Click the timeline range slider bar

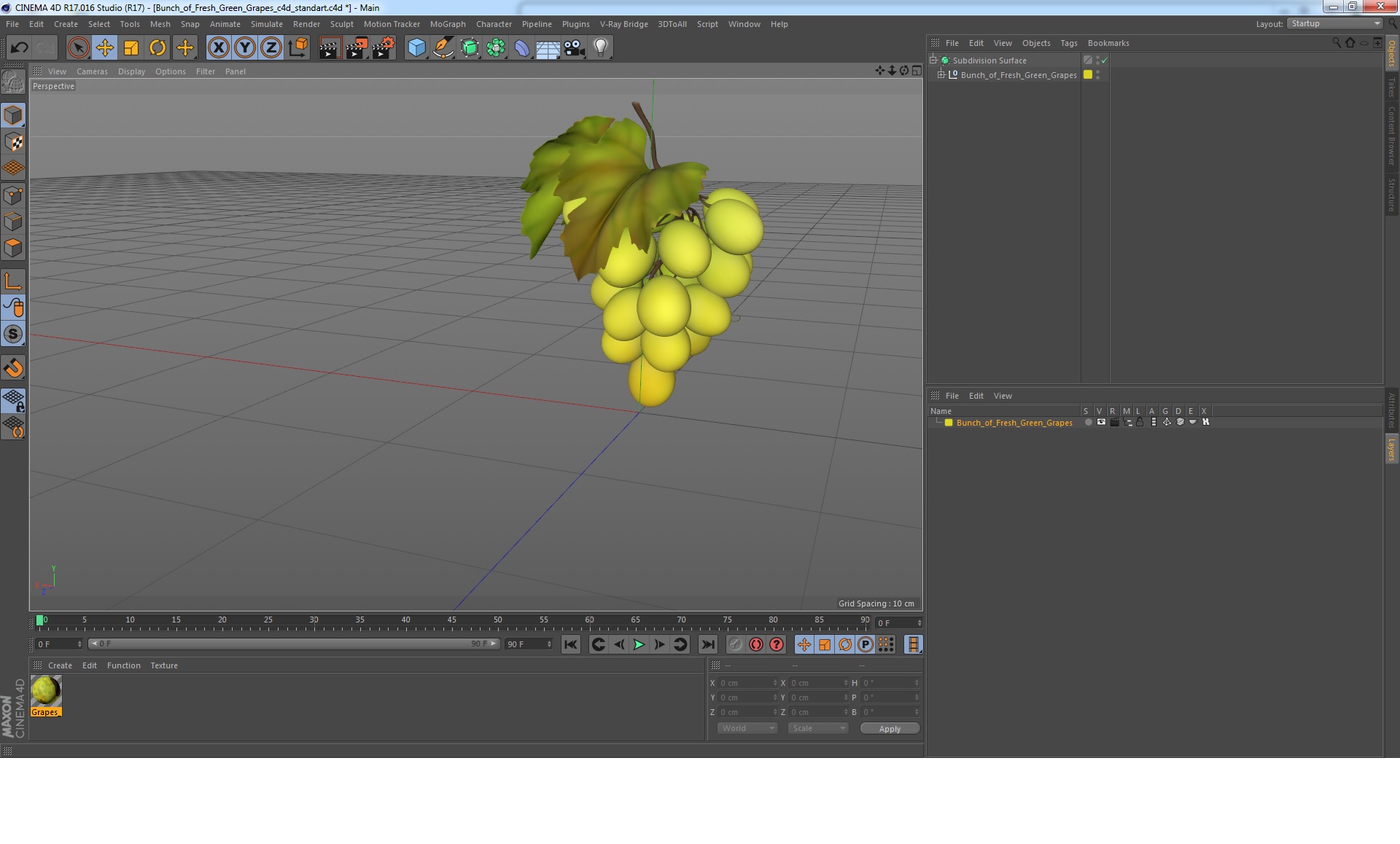click(x=294, y=644)
